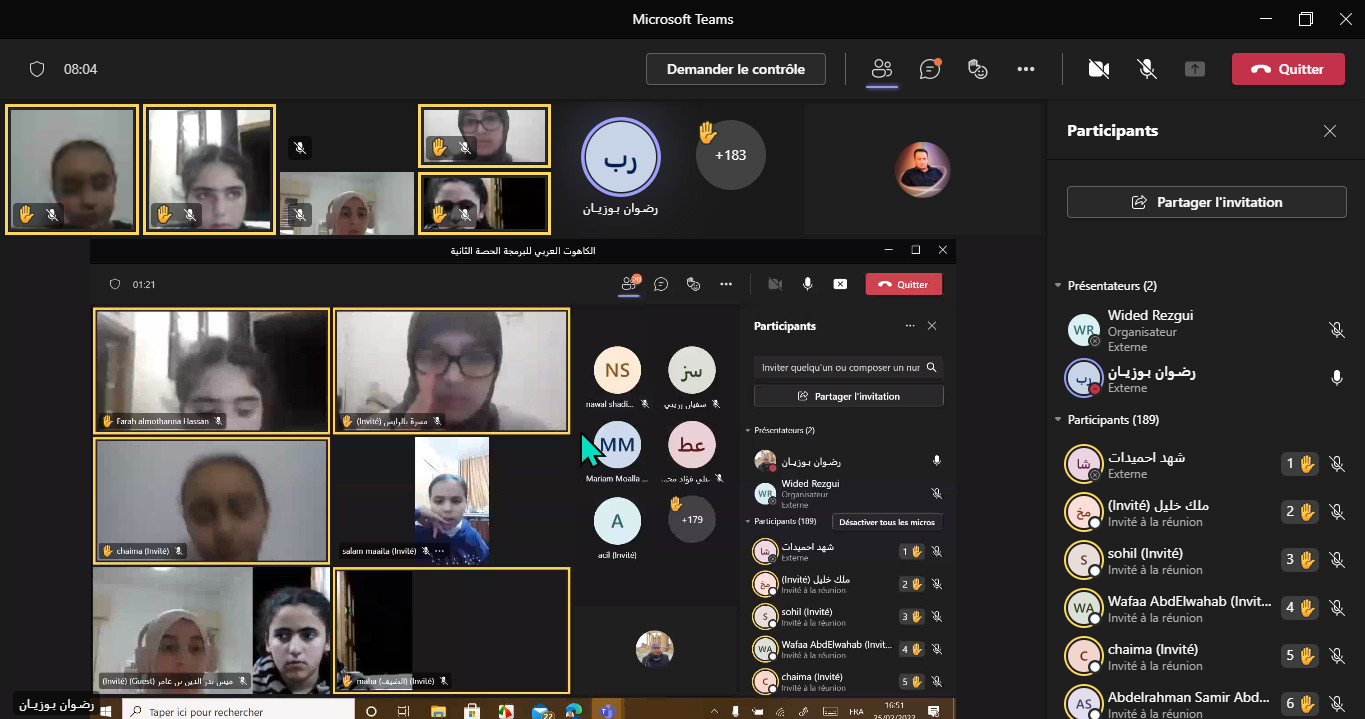Click the stop sharing X icon in shared screen
Viewport: 1365px width, 719px height.
pyautogui.click(x=840, y=284)
